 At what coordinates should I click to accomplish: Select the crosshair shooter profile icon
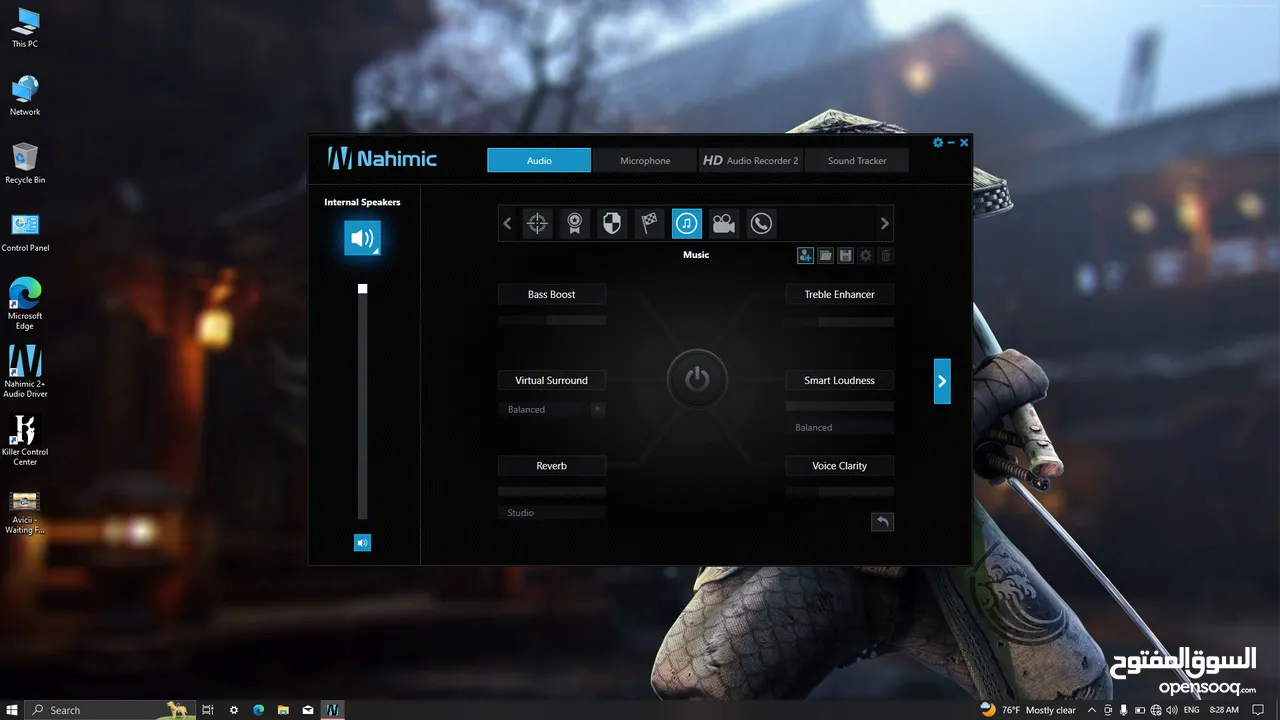point(537,224)
